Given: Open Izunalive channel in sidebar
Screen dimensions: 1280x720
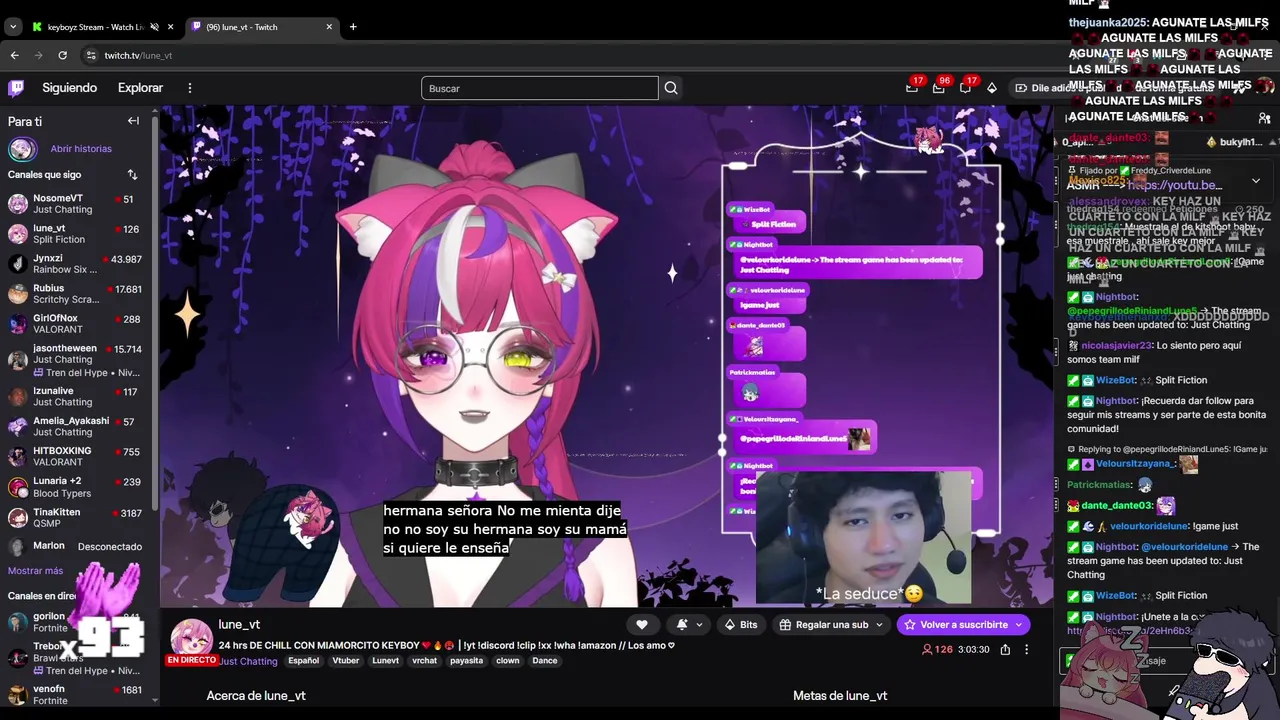Looking at the screenshot, I should pyautogui.click(x=75, y=396).
